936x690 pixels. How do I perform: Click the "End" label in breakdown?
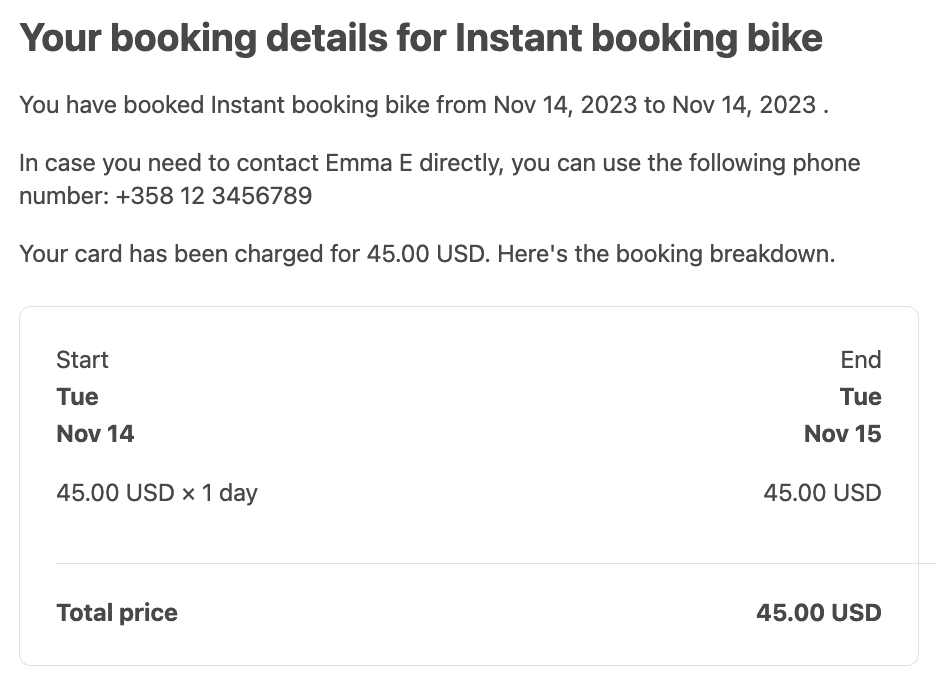coord(860,360)
